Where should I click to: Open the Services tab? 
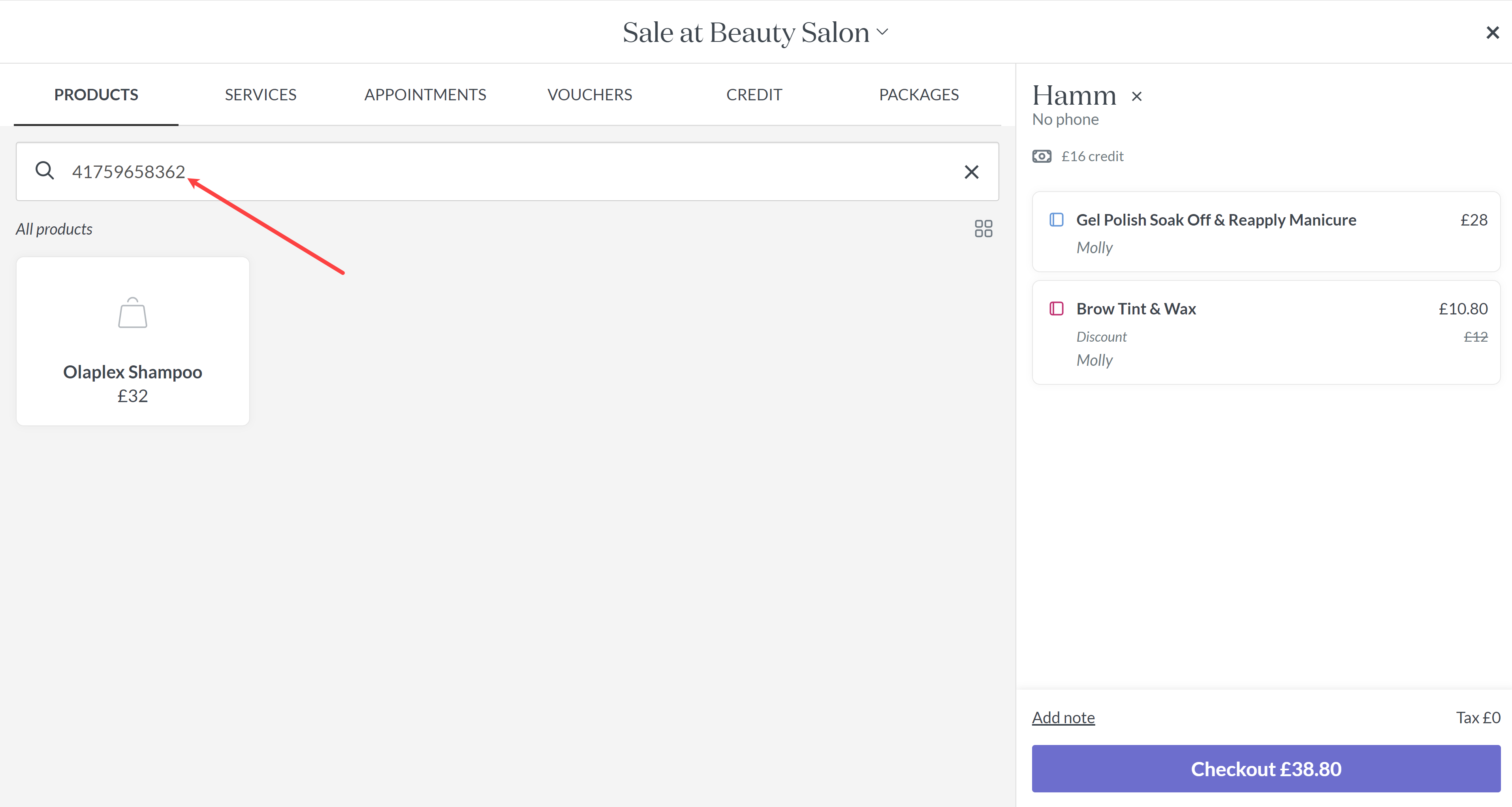pos(261,94)
